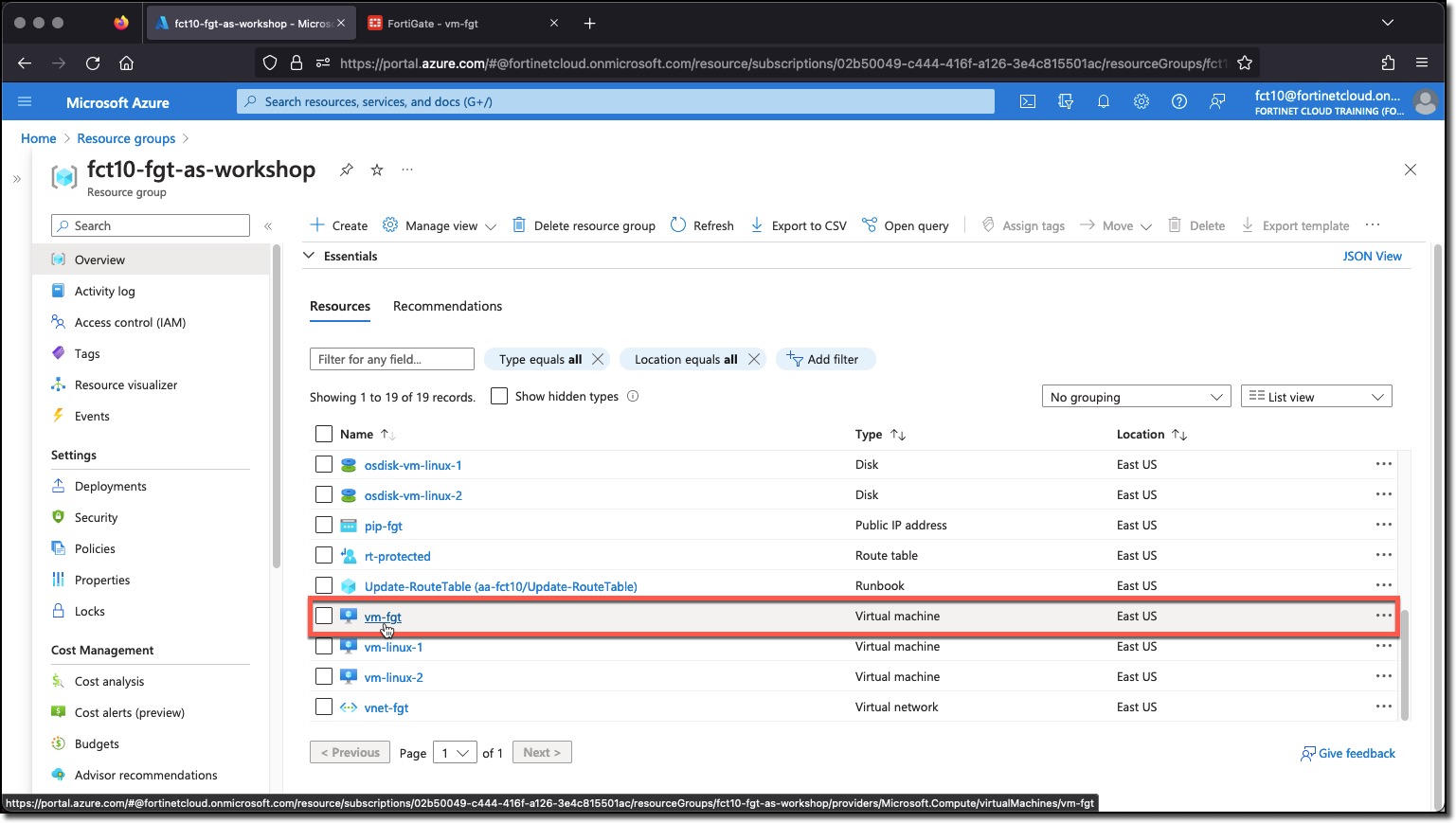Open Access control (IAM) menu item
This screenshot has width=1456, height=823.
[130, 322]
